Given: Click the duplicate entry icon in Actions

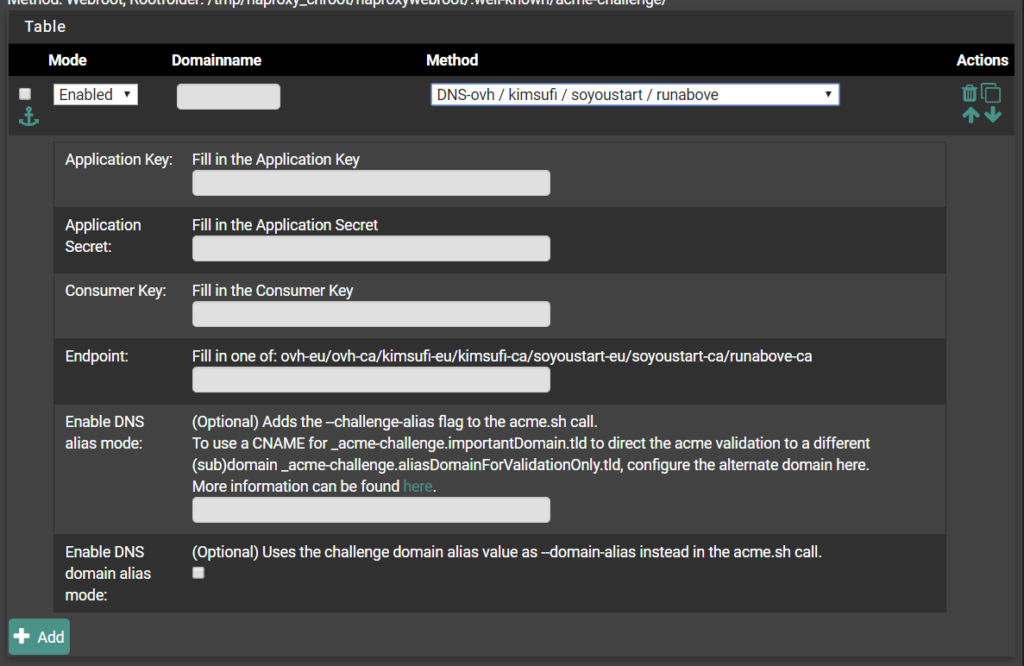Looking at the screenshot, I should tap(991, 93).
